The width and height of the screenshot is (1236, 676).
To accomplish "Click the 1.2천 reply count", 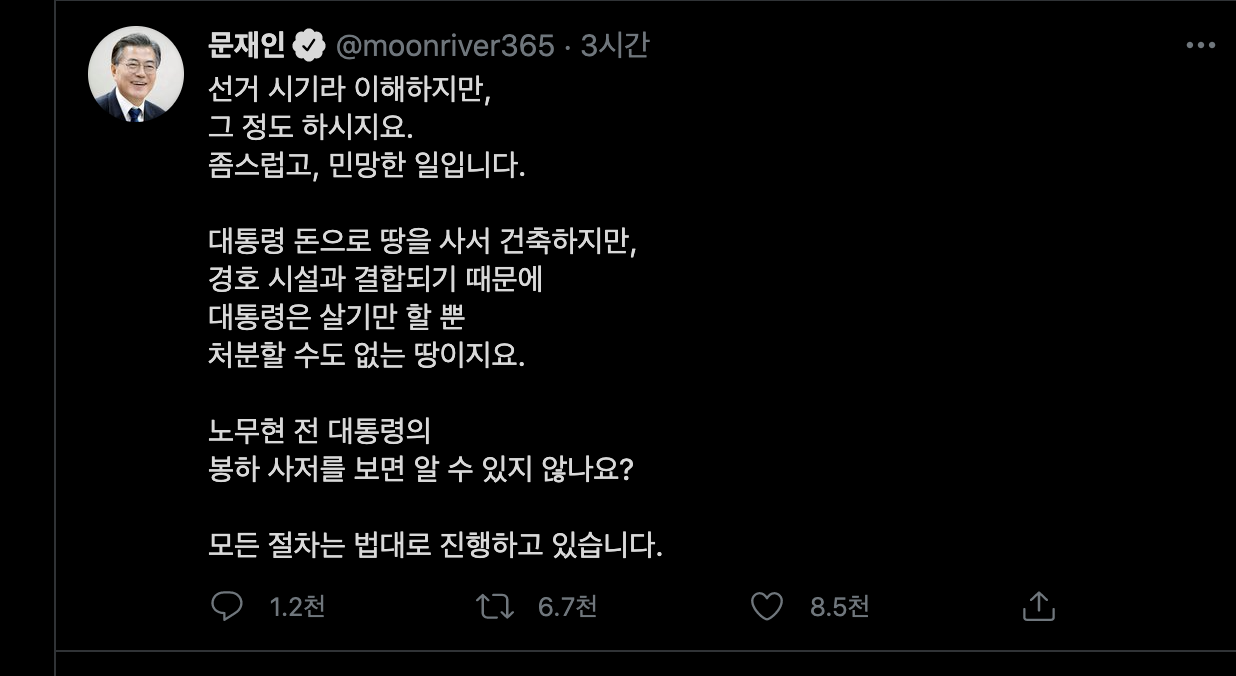I will 297,607.
